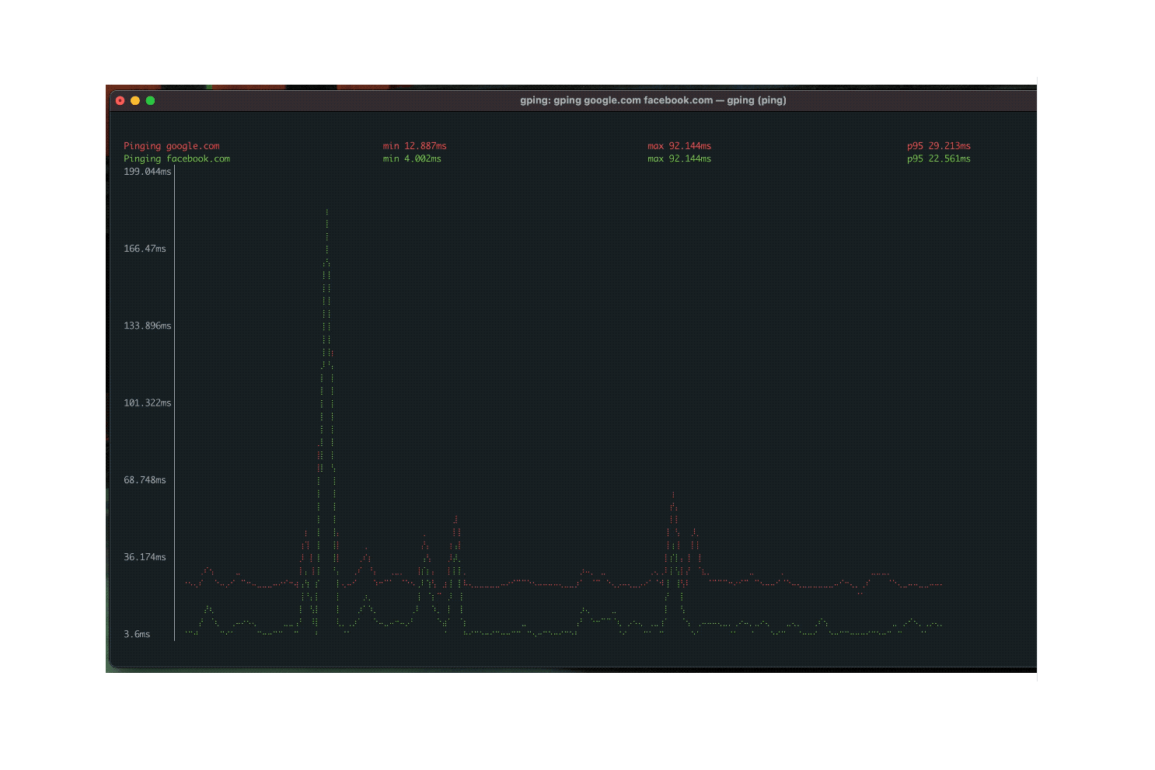Click the top of the tallest green spike
Viewport: 1155px width, 770px height.
click(x=327, y=212)
